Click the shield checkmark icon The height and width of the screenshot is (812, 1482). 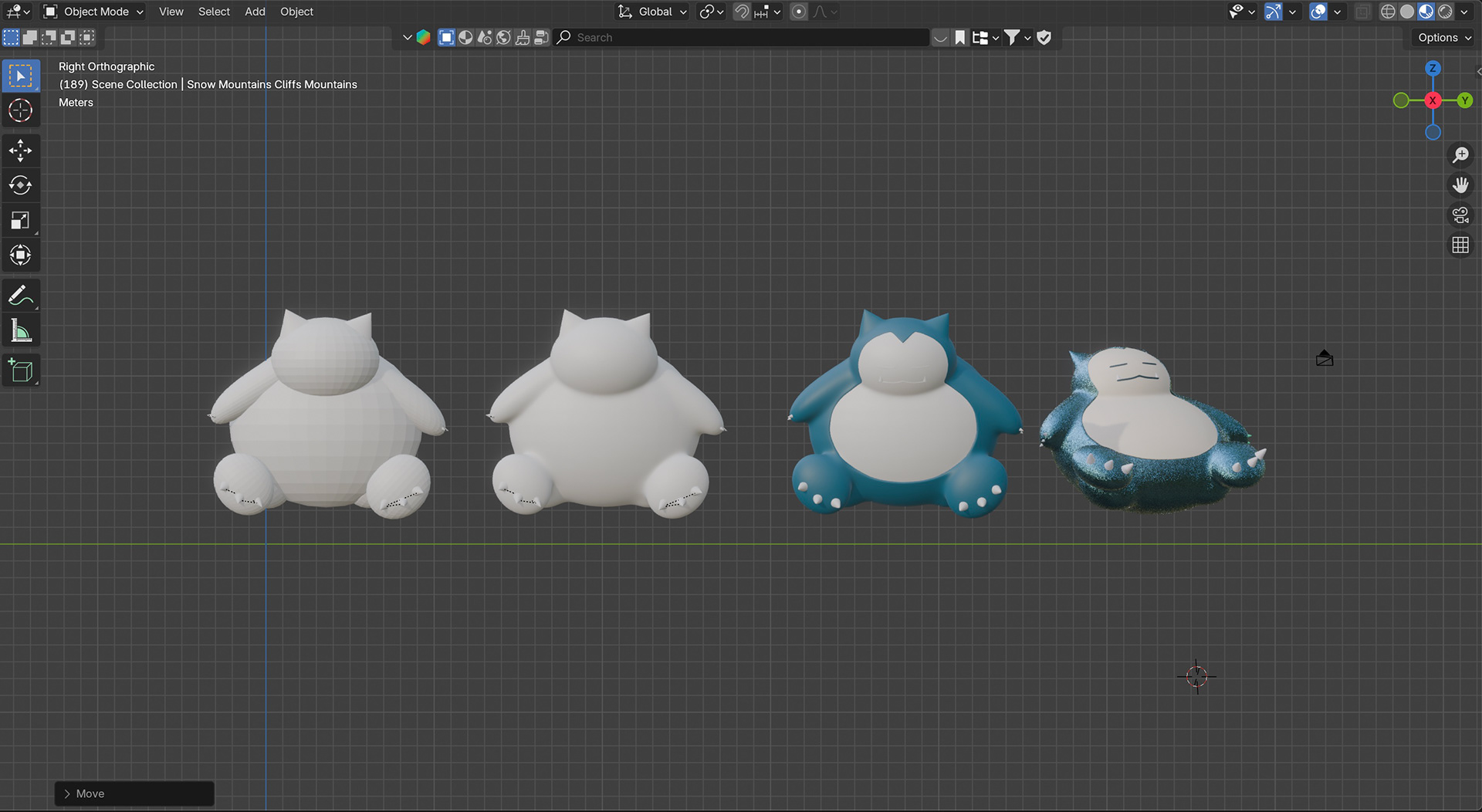click(x=1044, y=37)
